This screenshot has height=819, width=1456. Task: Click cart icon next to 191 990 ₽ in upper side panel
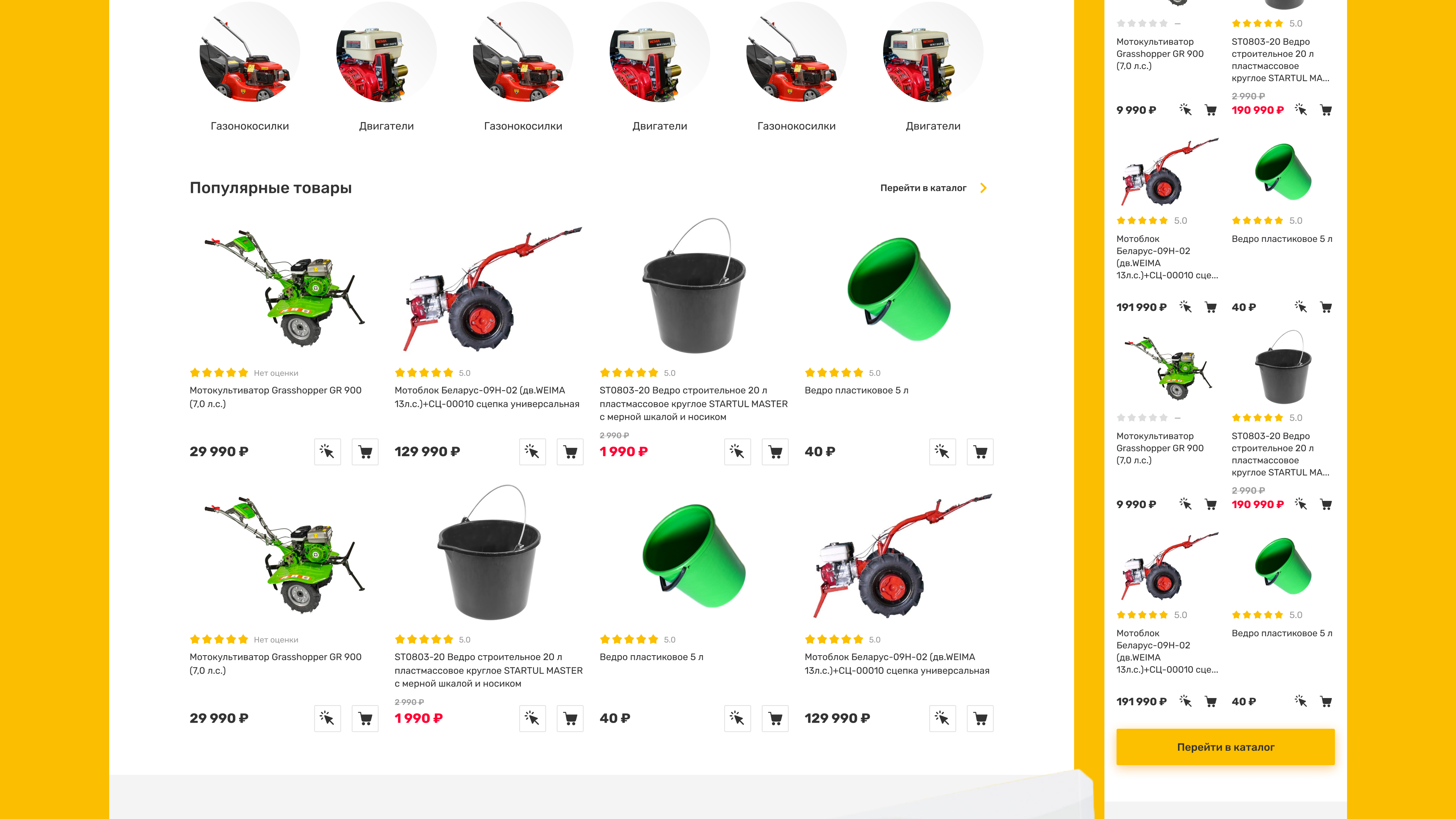click(x=1211, y=307)
